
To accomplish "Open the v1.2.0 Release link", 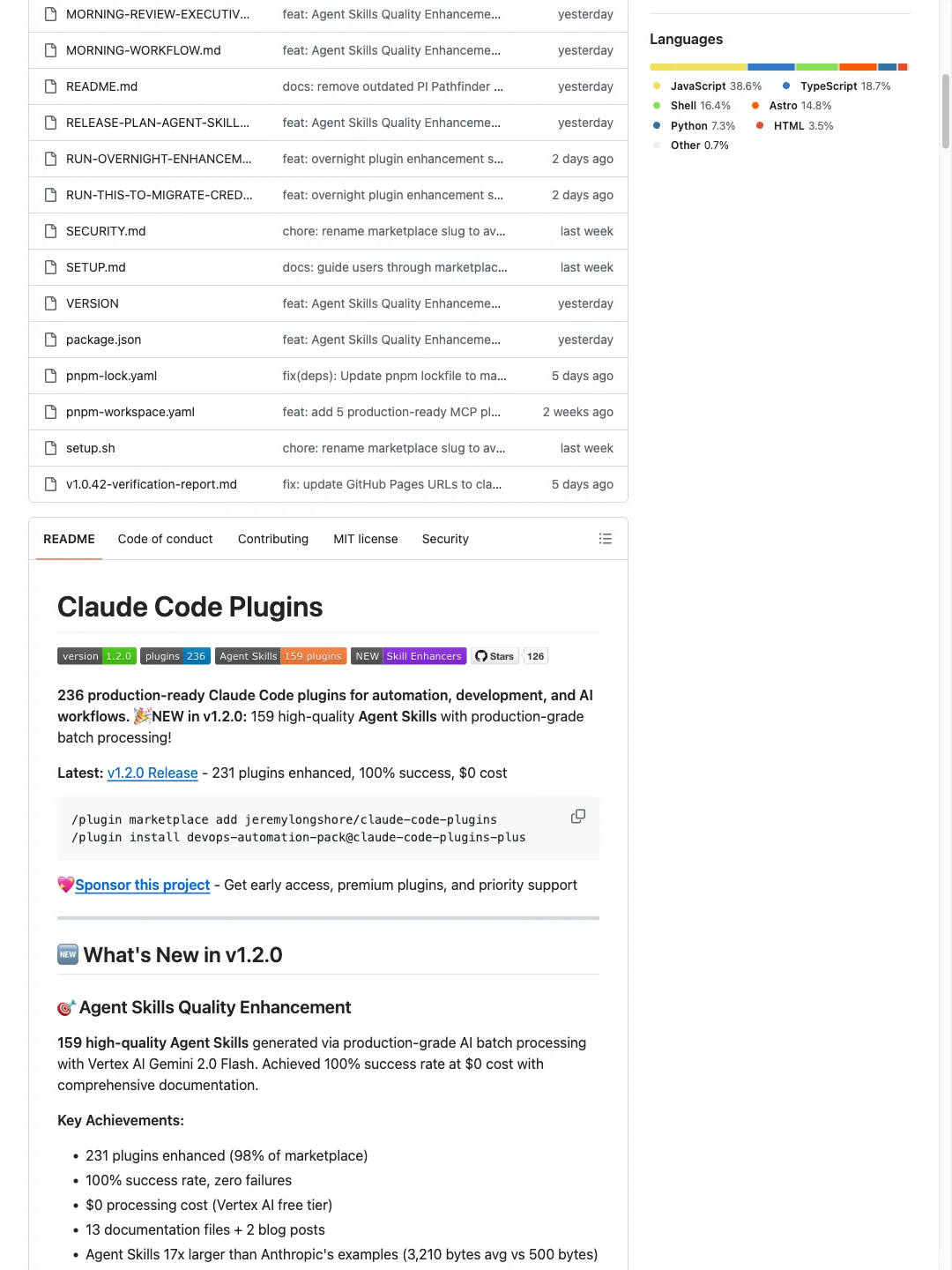I will click(152, 773).
